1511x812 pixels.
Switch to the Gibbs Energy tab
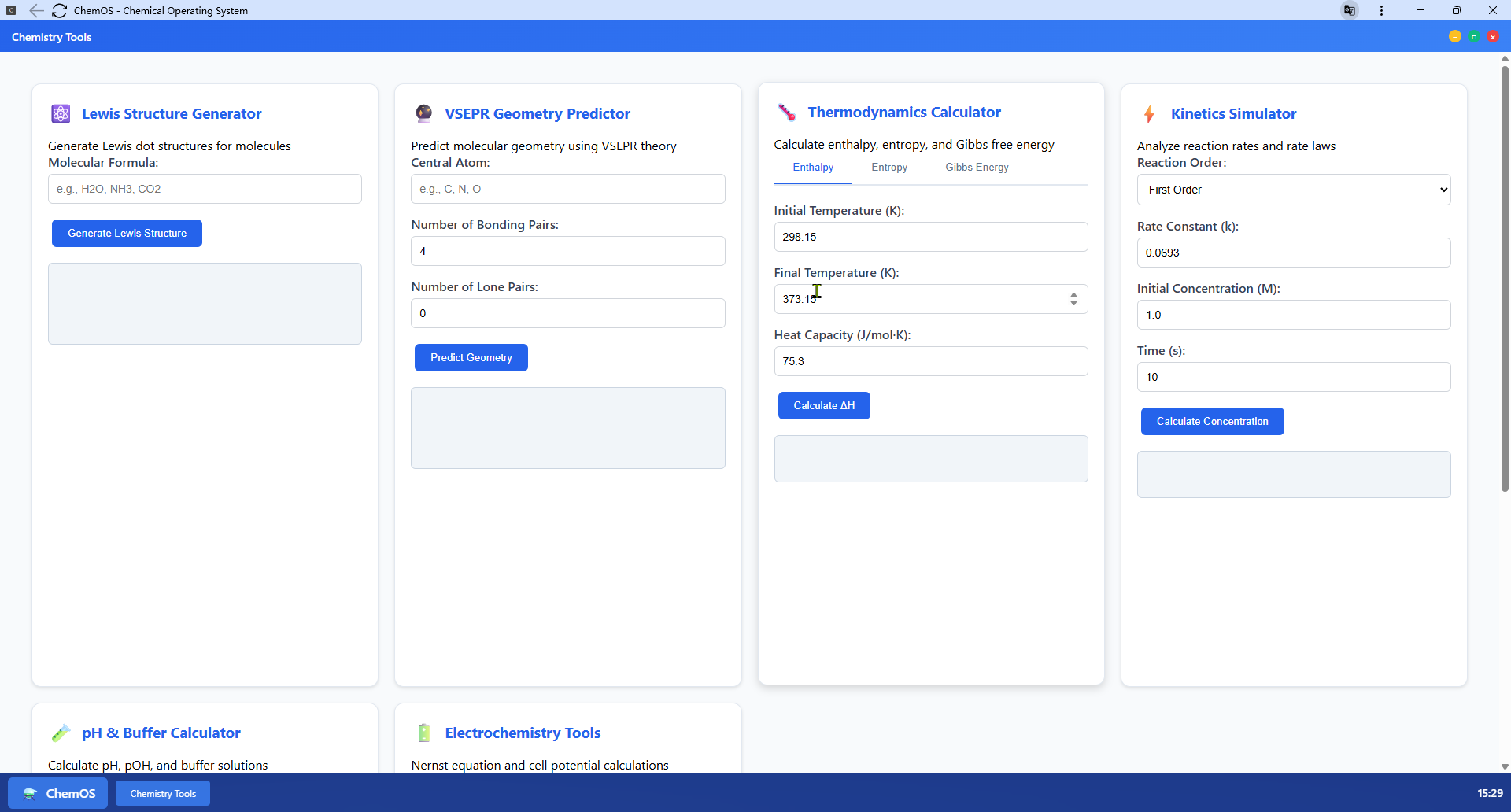click(977, 168)
